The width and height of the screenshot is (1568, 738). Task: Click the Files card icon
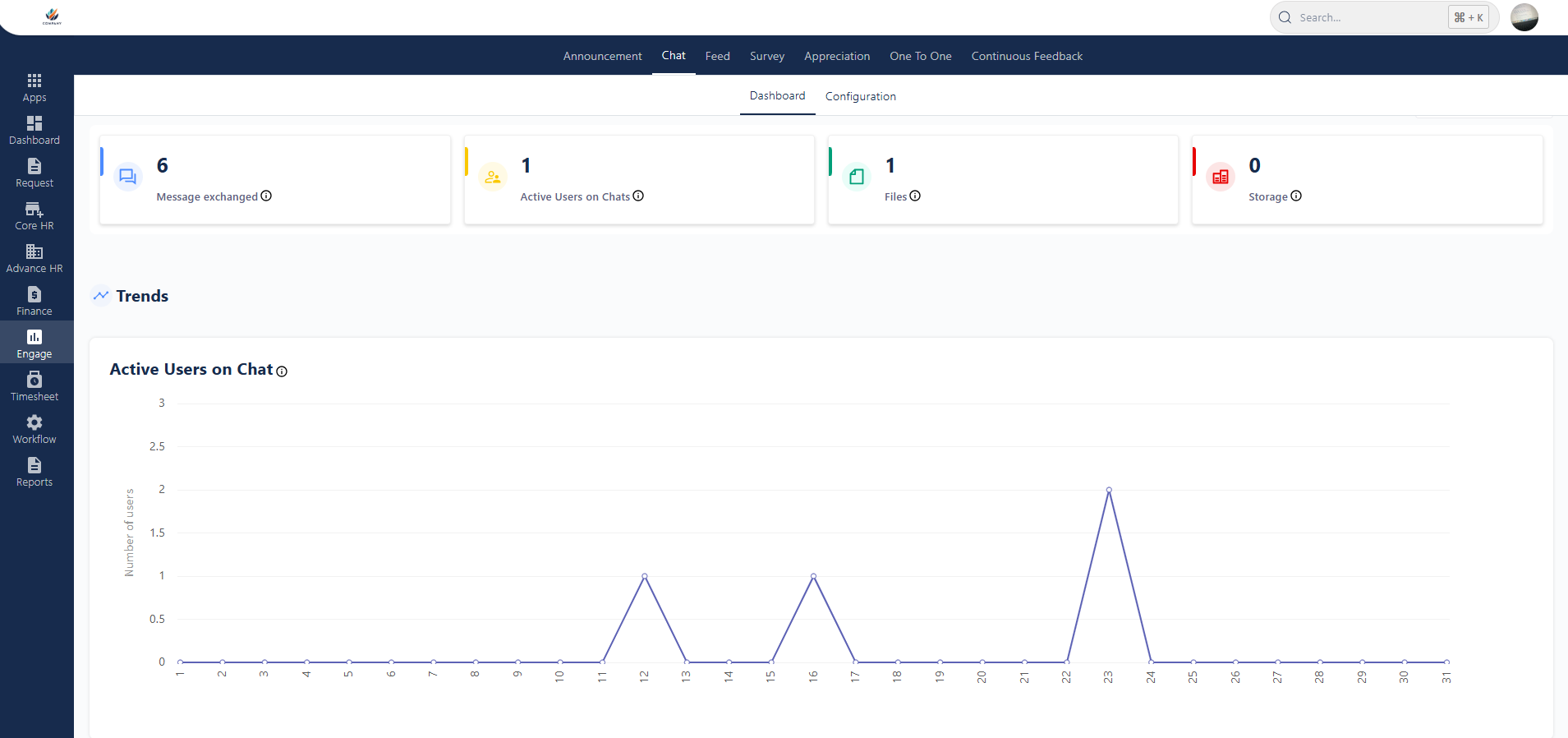[x=857, y=177]
